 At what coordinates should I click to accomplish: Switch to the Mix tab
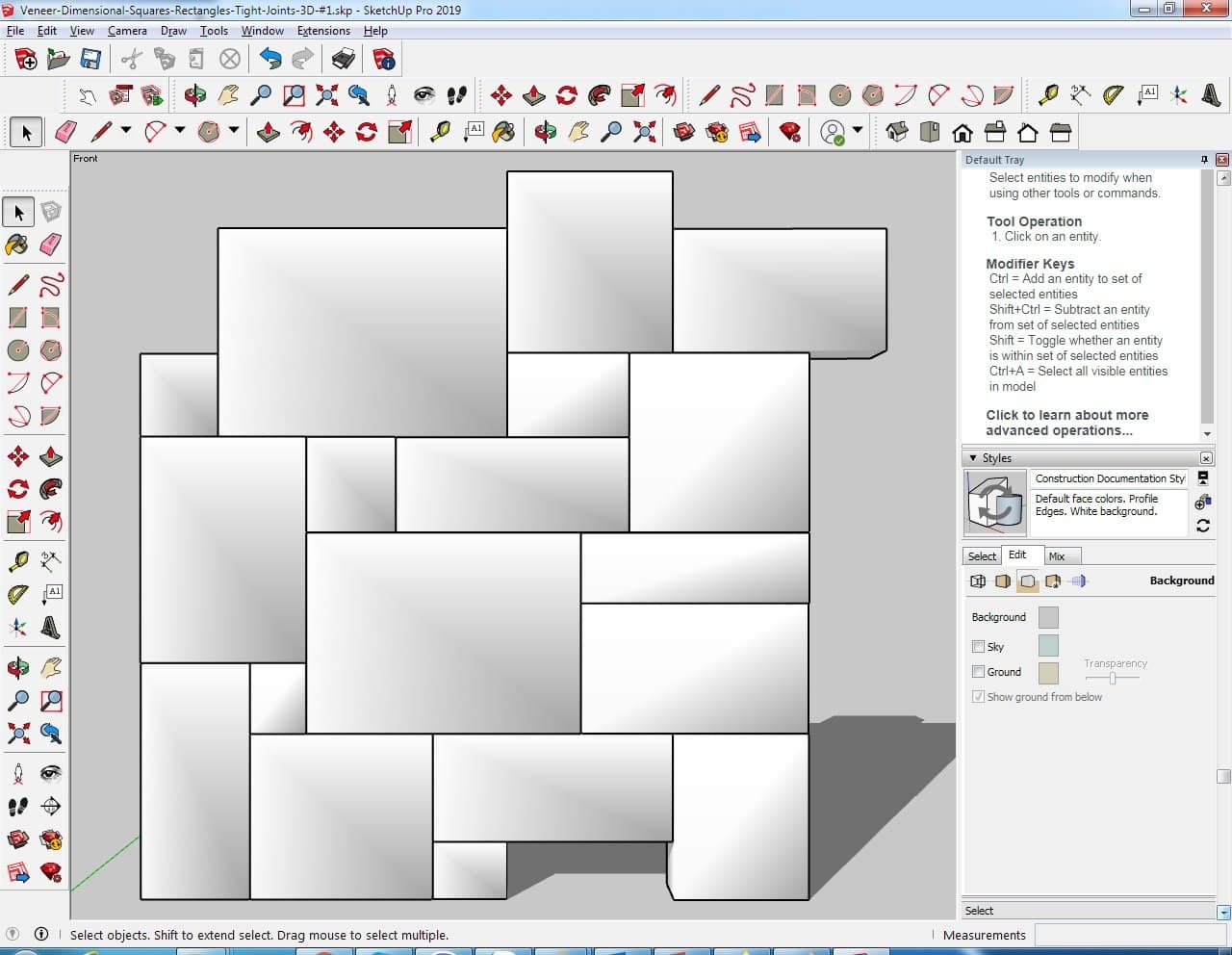pos(1056,556)
